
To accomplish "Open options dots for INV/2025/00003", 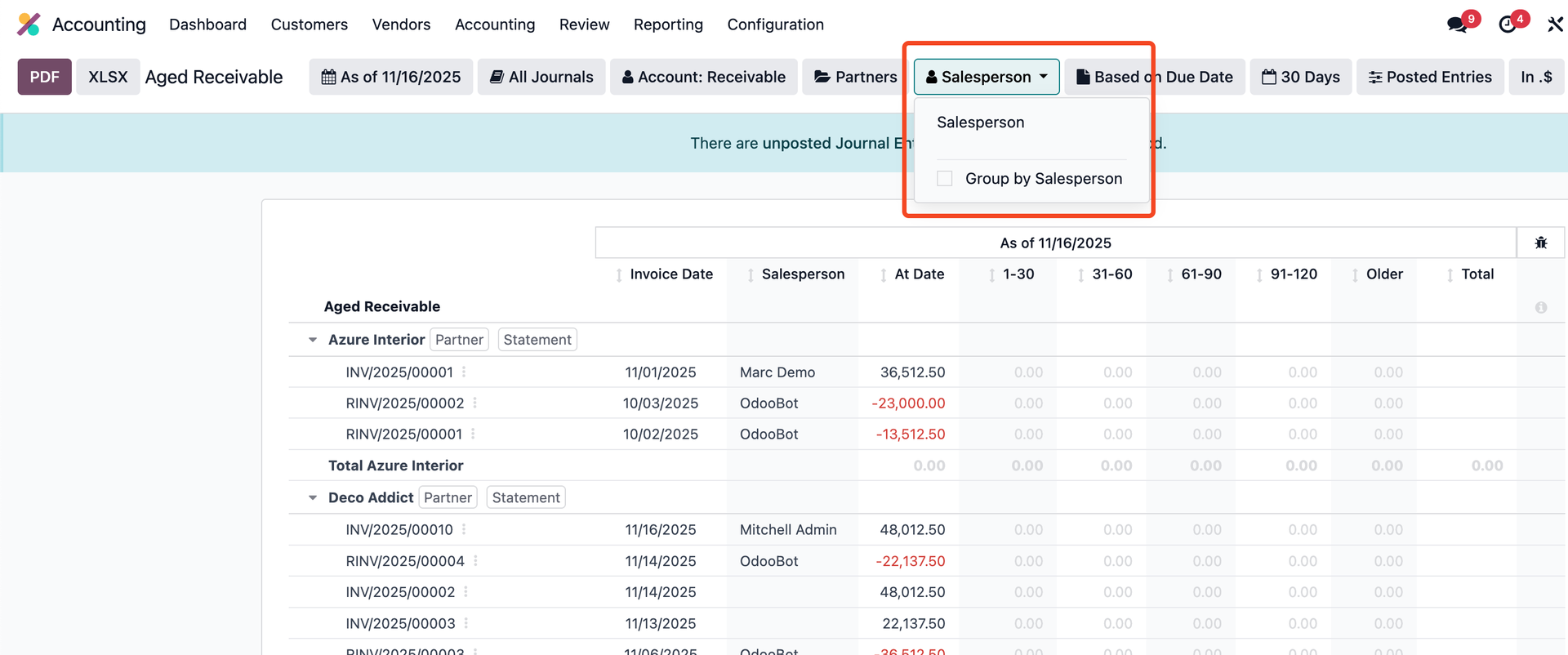I will point(466,623).
